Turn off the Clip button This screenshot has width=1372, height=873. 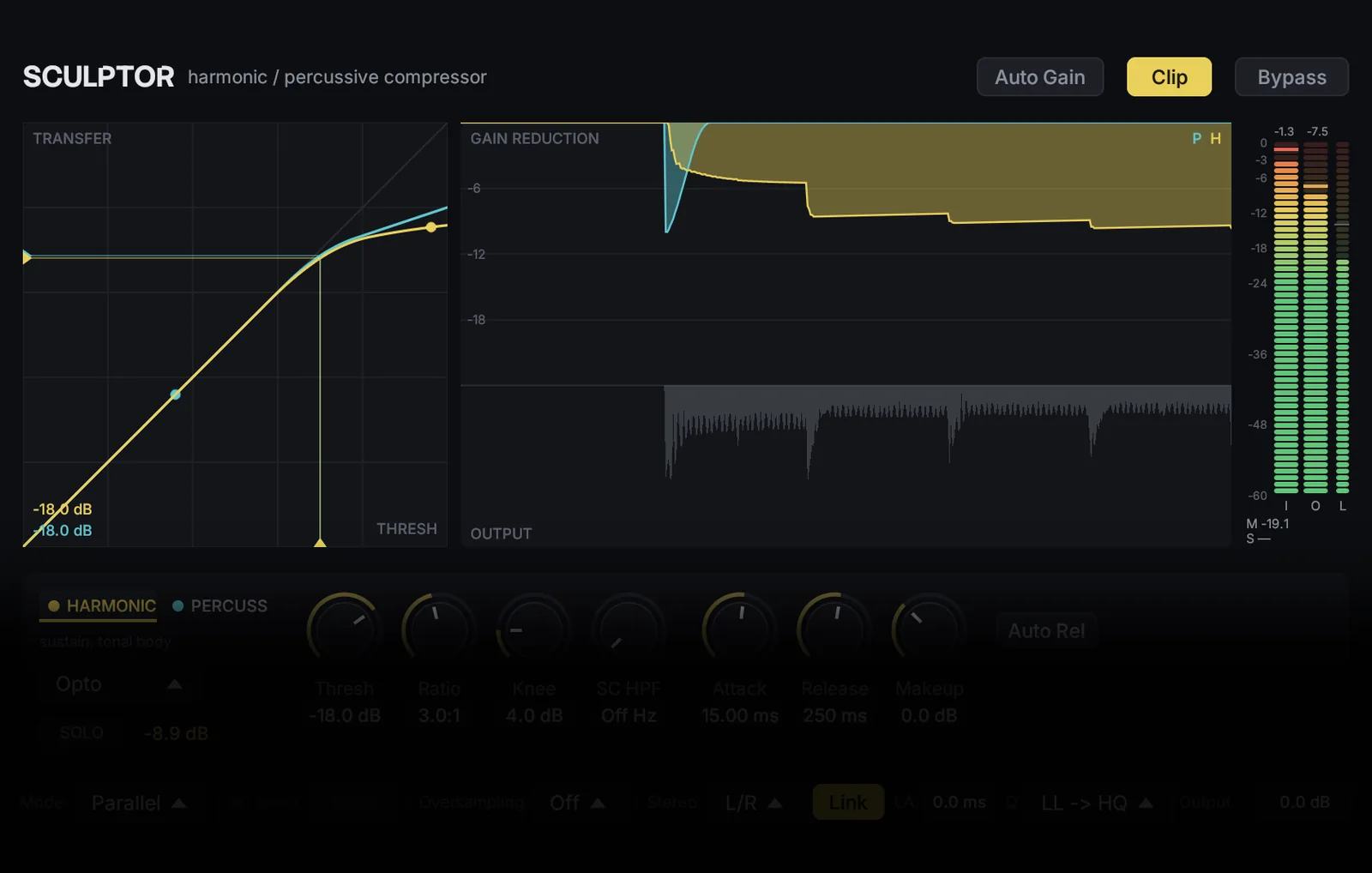1169,77
